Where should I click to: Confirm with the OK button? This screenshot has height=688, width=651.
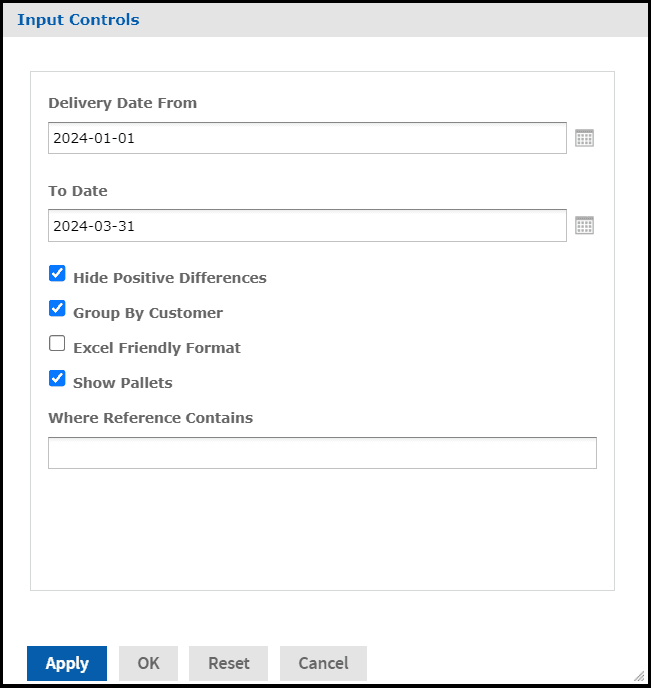tap(148, 663)
